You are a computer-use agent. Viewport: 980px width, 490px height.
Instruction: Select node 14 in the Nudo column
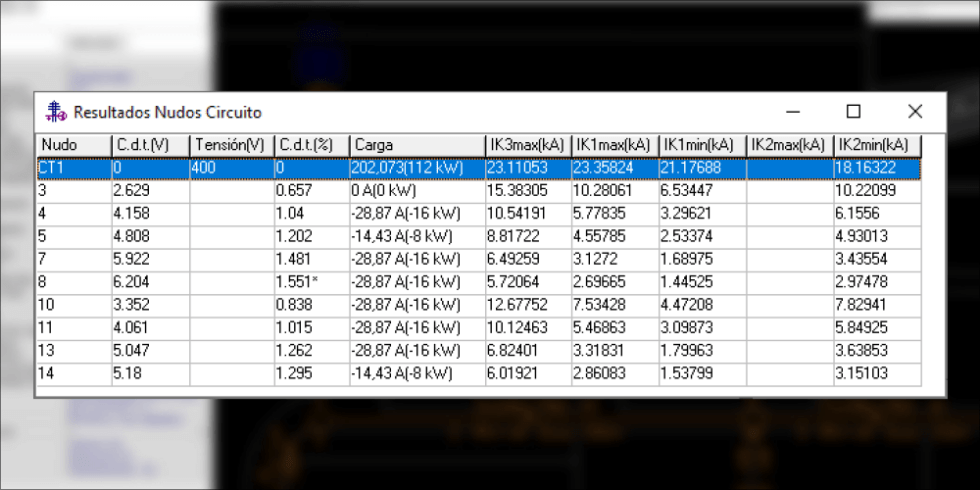pos(73,373)
